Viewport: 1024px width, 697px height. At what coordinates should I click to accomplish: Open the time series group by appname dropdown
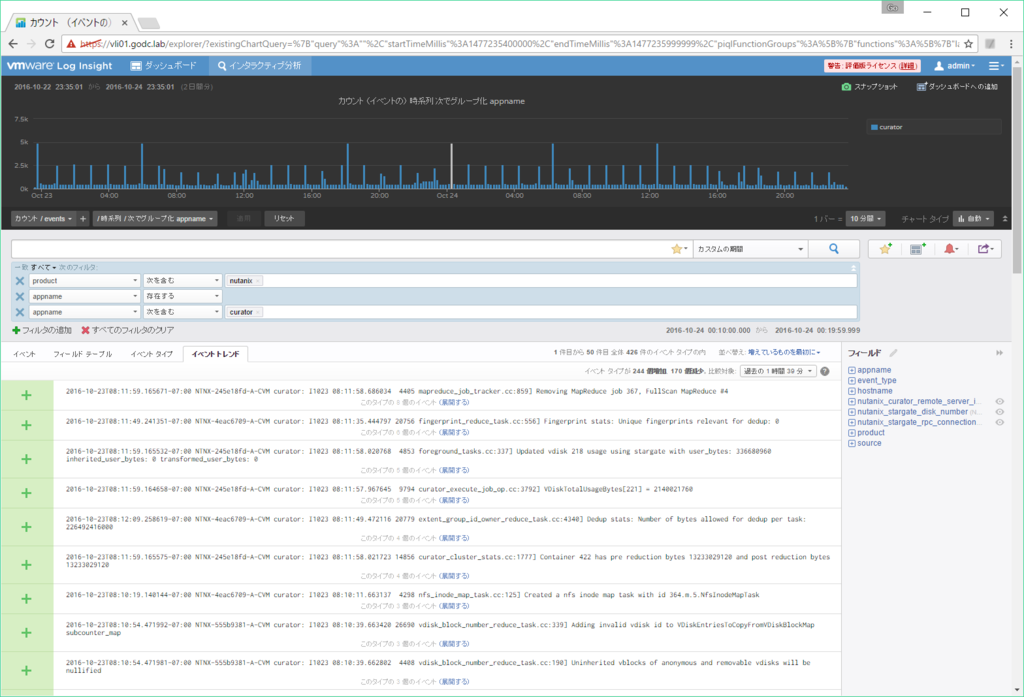coord(155,219)
